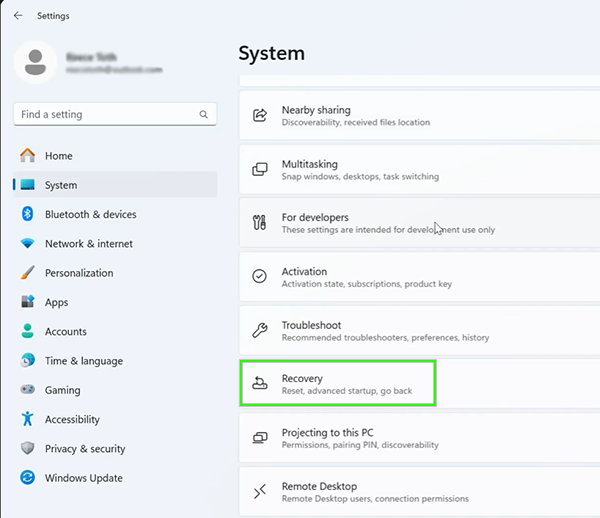Click the Multitasking windows icon
Viewport: 600px width, 518px height.
(260, 169)
